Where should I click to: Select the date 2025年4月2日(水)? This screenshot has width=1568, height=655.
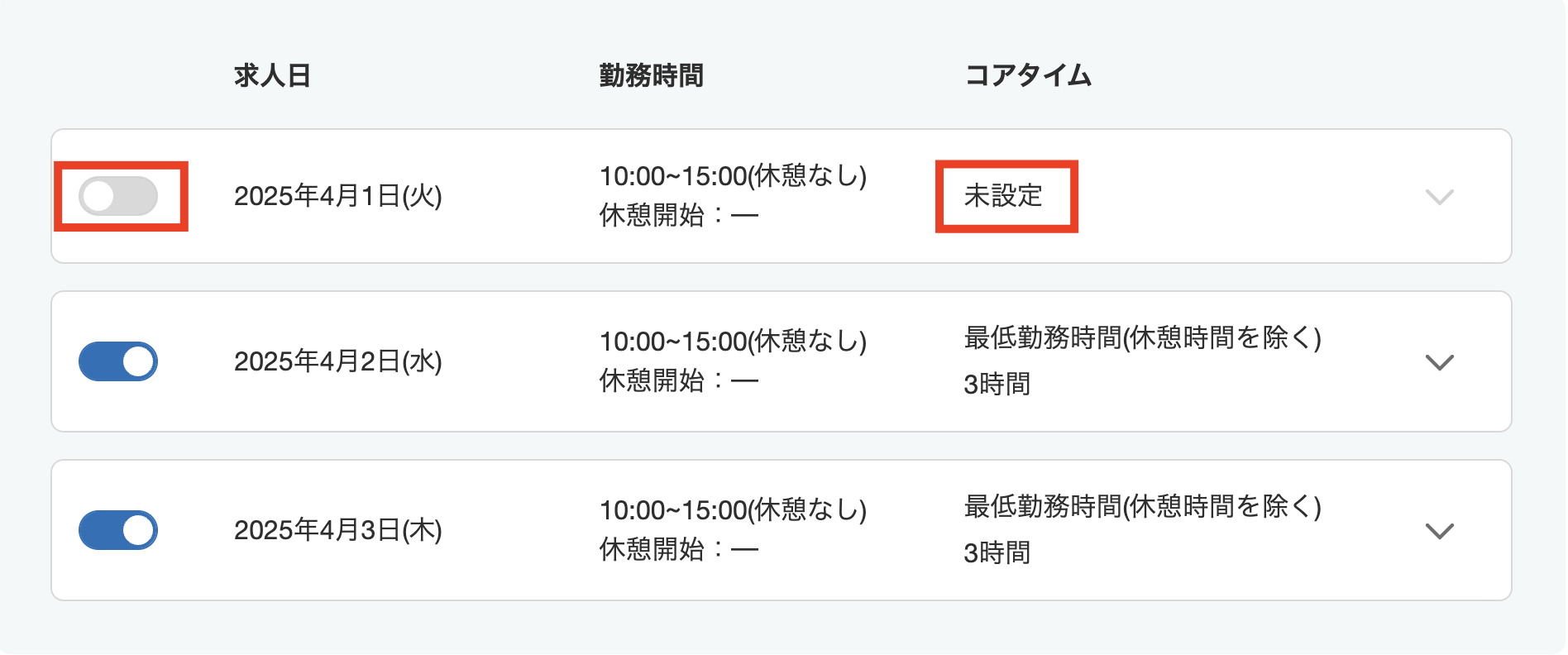click(x=339, y=361)
